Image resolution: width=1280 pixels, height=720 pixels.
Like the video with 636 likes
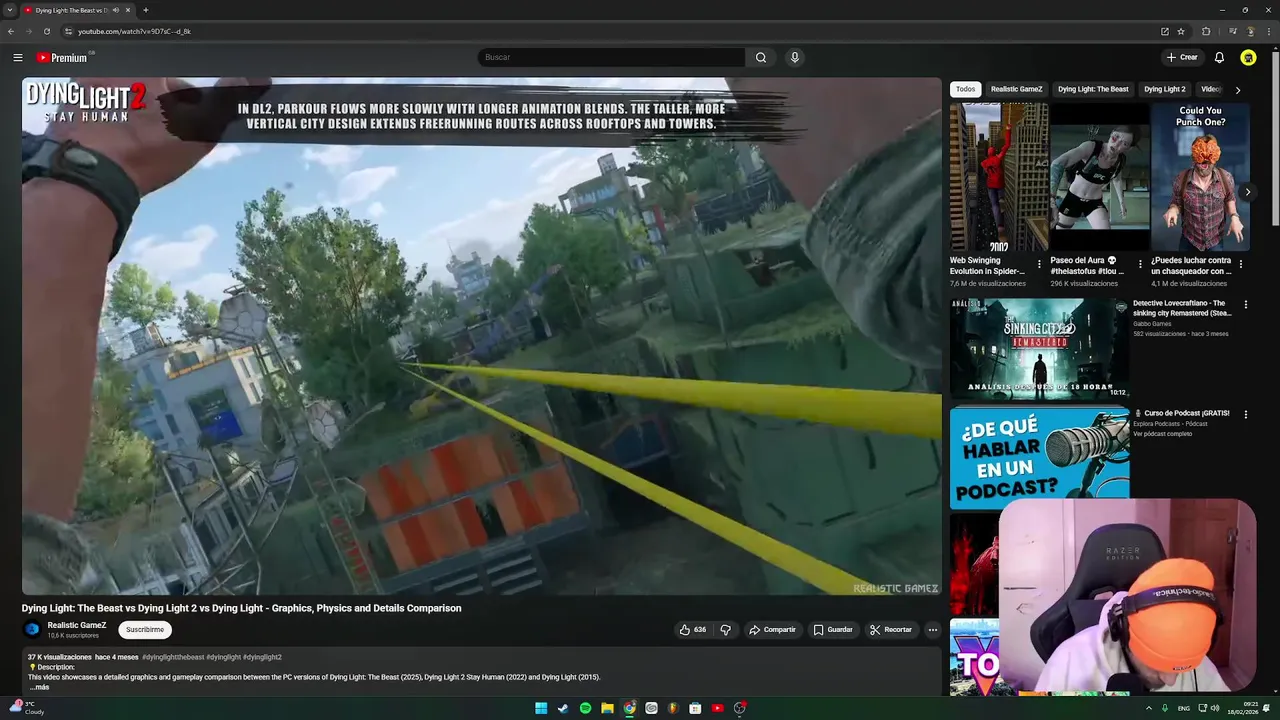click(693, 630)
